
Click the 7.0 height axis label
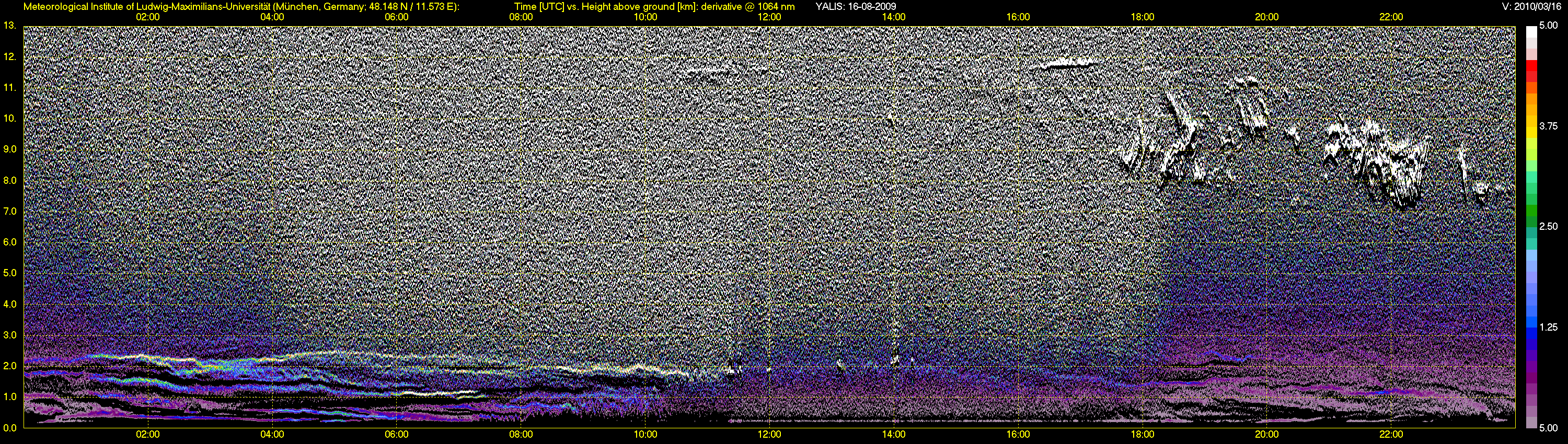coord(10,211)
